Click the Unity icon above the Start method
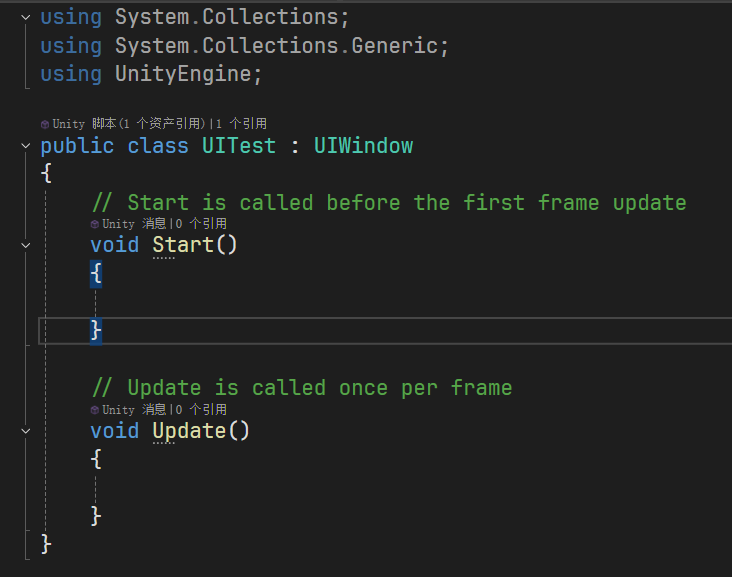The image size is (732, 577). pos(95,224)
